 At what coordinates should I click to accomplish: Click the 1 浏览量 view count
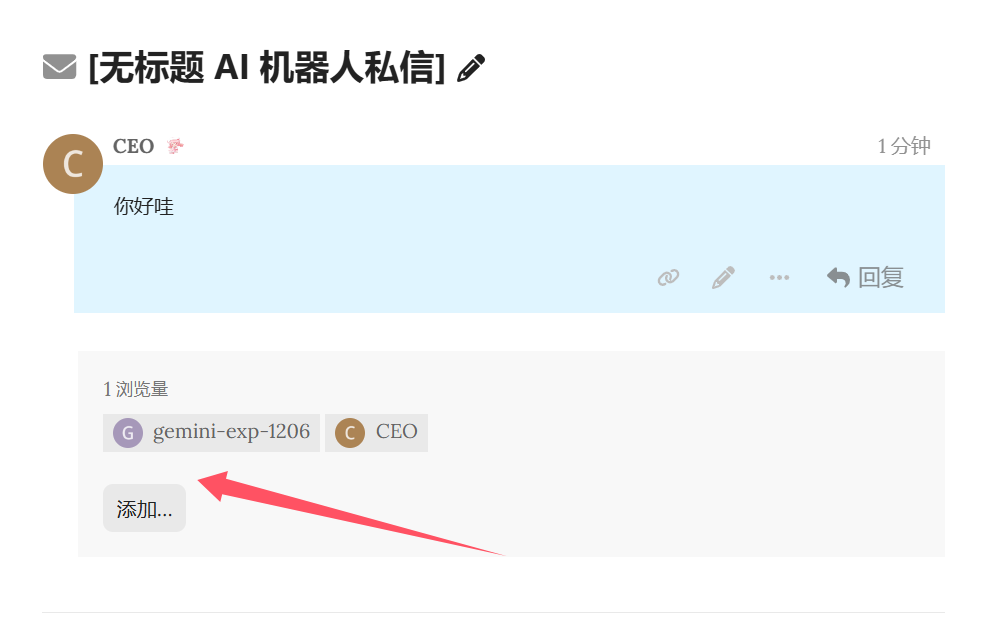143,390
